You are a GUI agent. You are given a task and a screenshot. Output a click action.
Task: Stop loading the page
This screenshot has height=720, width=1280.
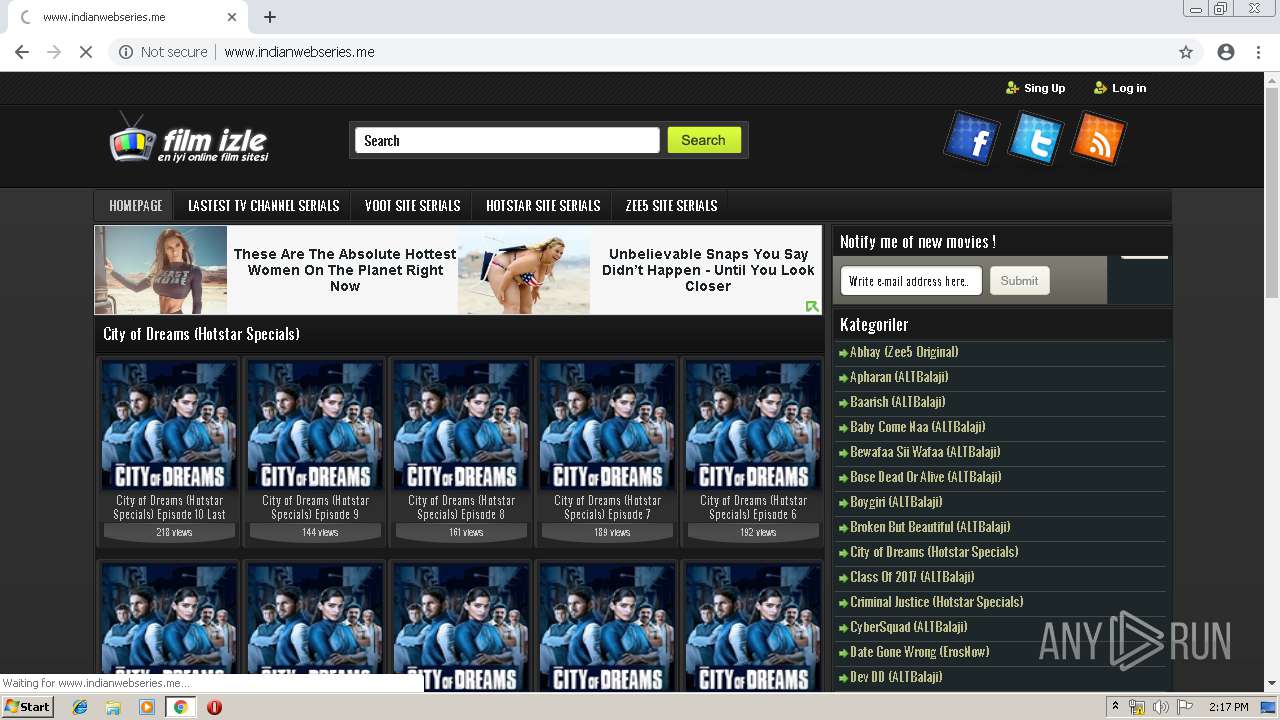[86, 52]
